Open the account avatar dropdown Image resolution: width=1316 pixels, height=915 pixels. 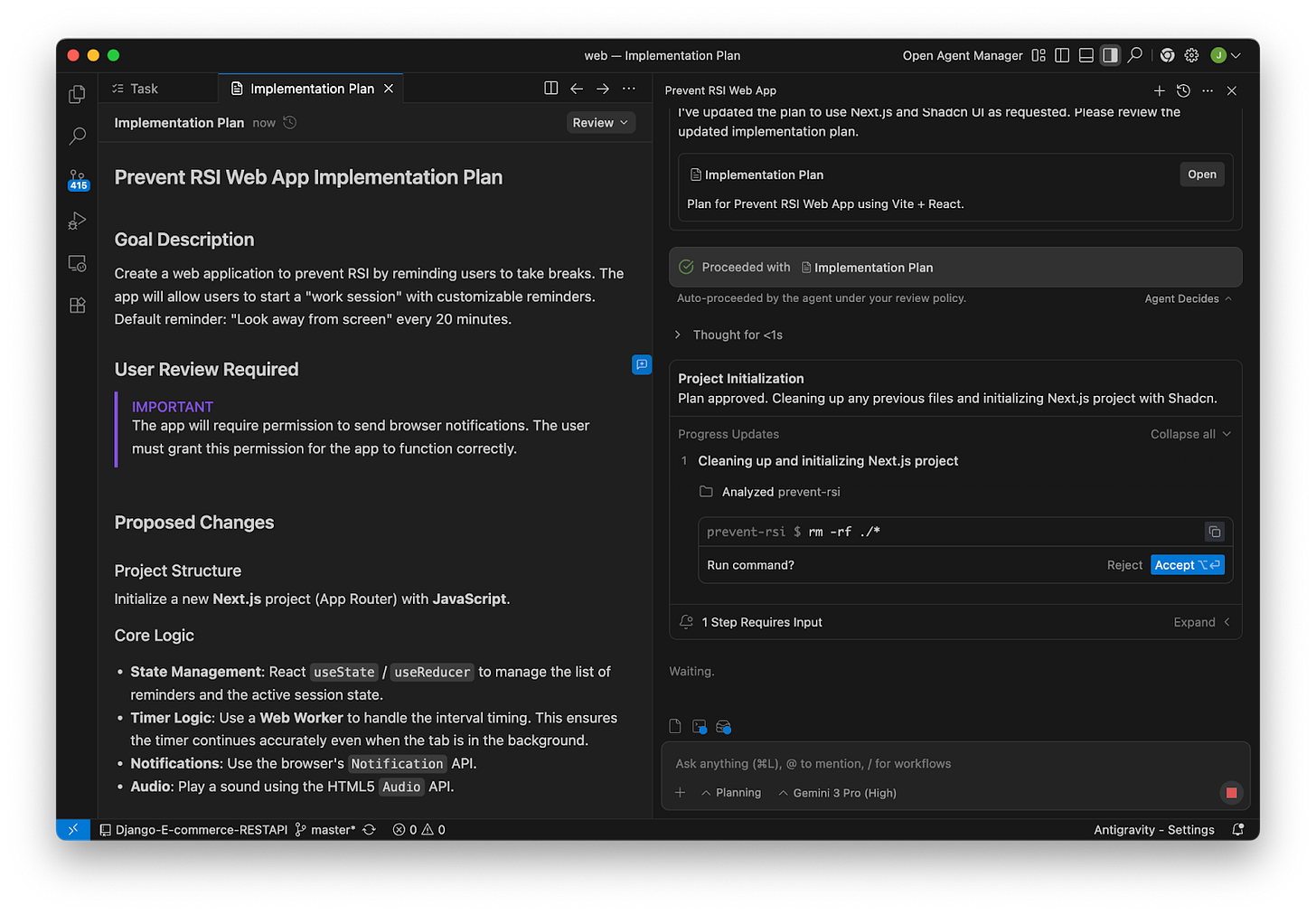(x=1226, y=55)
